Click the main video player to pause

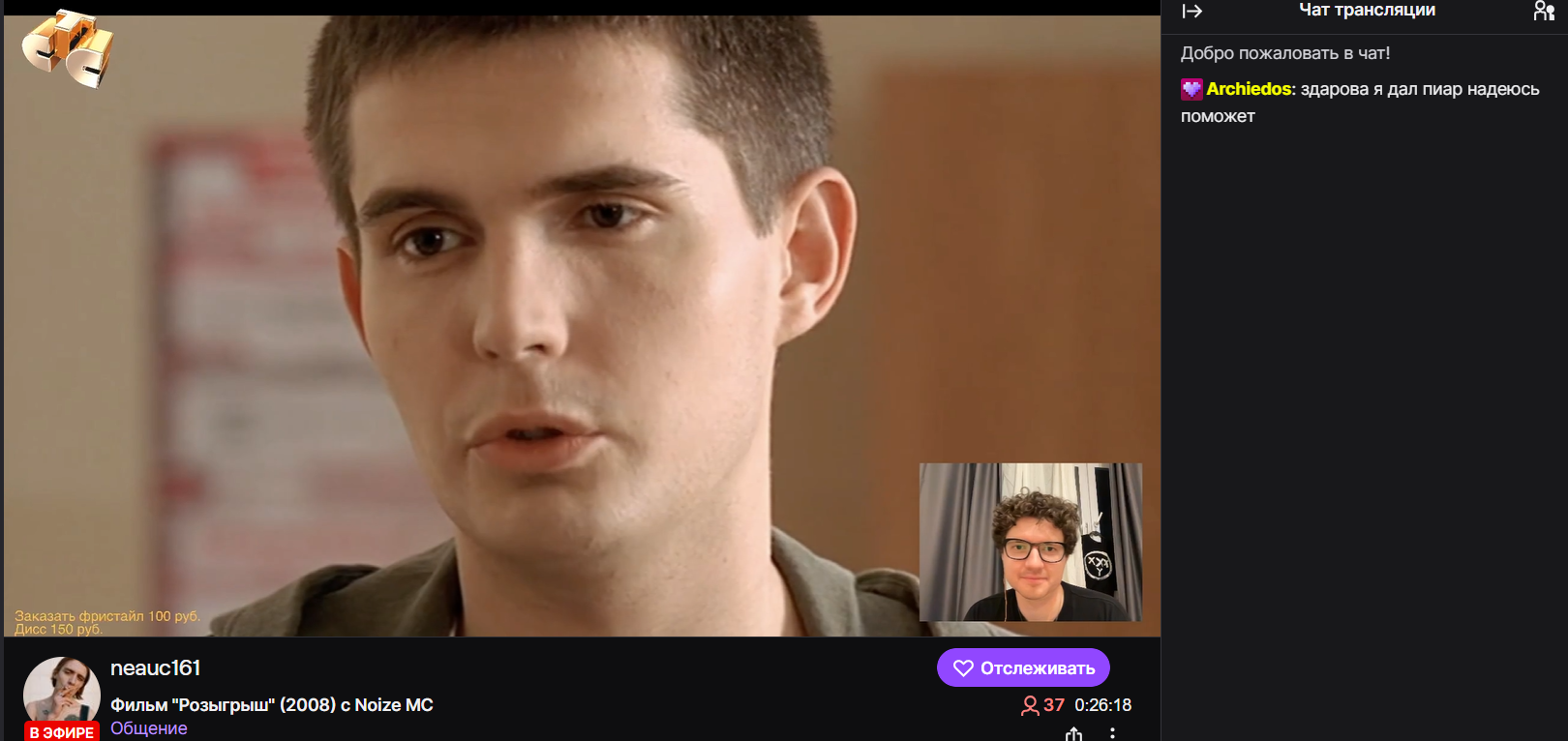(582, 326)
